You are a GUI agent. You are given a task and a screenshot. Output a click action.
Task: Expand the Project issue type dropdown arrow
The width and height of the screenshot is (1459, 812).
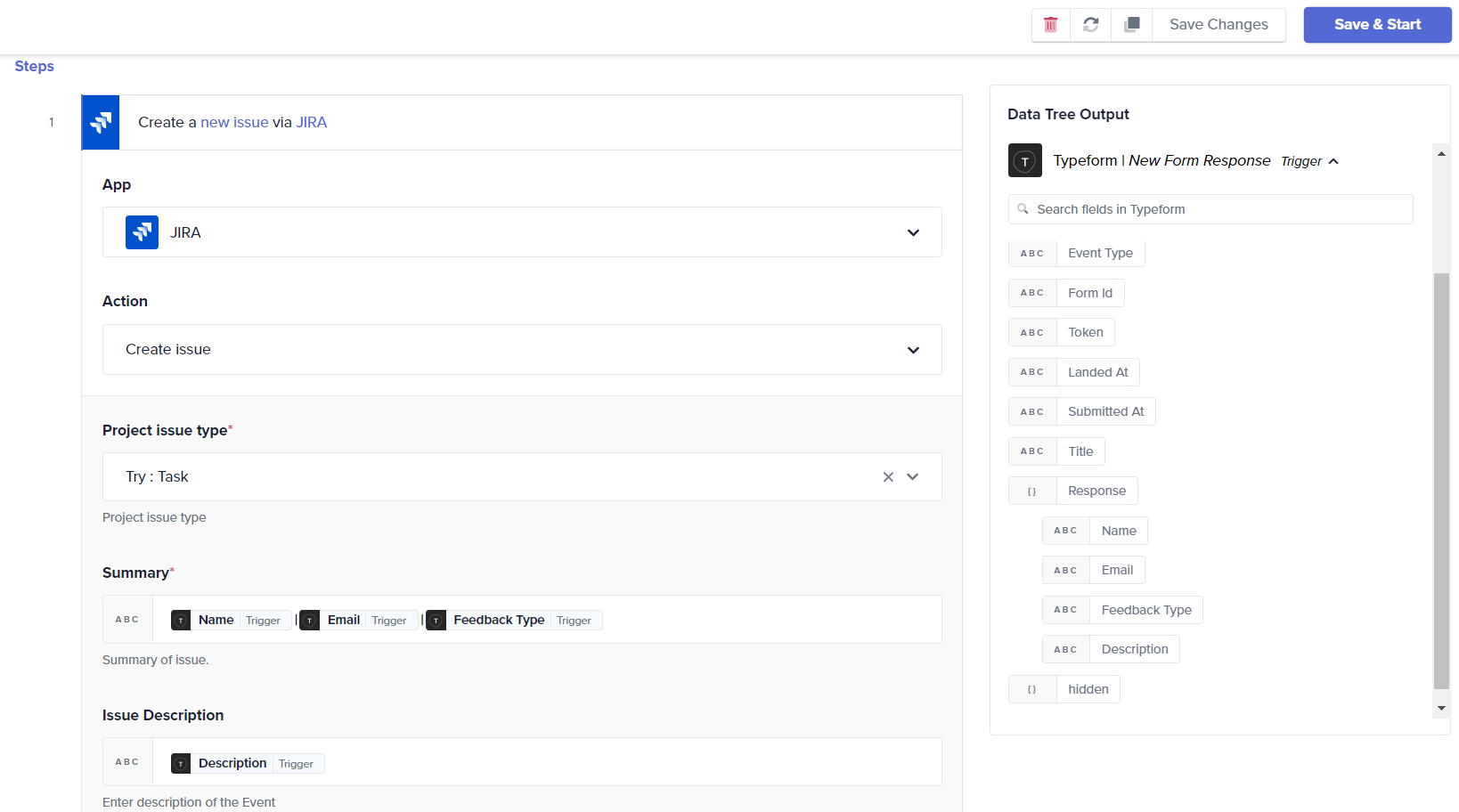pyautogui.click(x=913, y=477)
